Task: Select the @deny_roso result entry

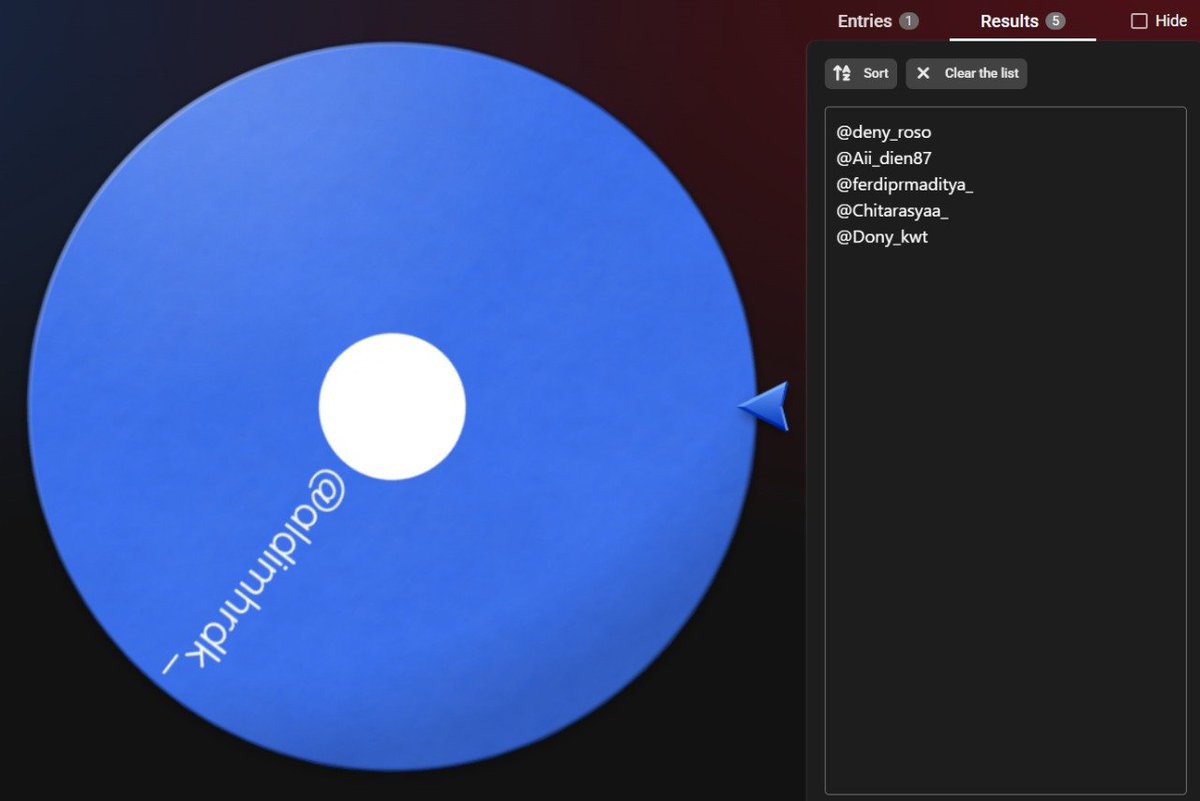Action: point(884,132)
